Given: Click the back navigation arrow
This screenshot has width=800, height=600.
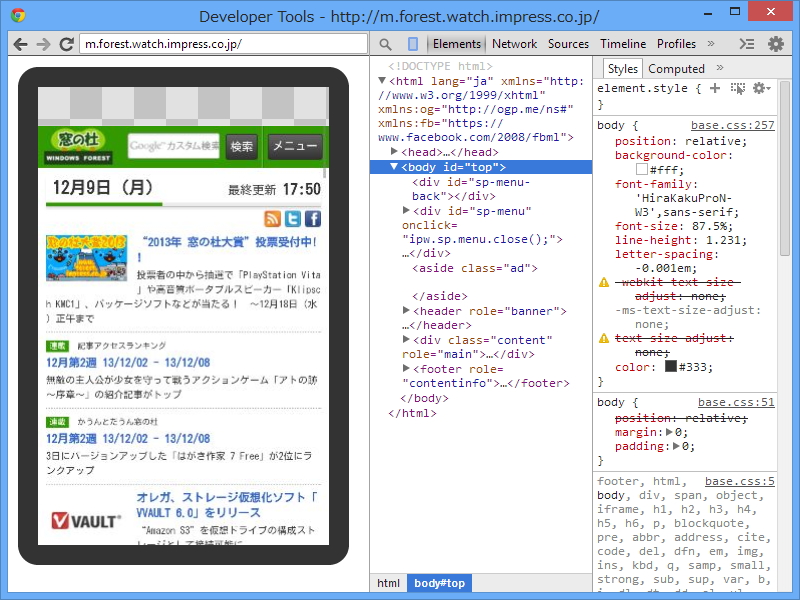Looking at the screenshot, I should tap(21, 44).
